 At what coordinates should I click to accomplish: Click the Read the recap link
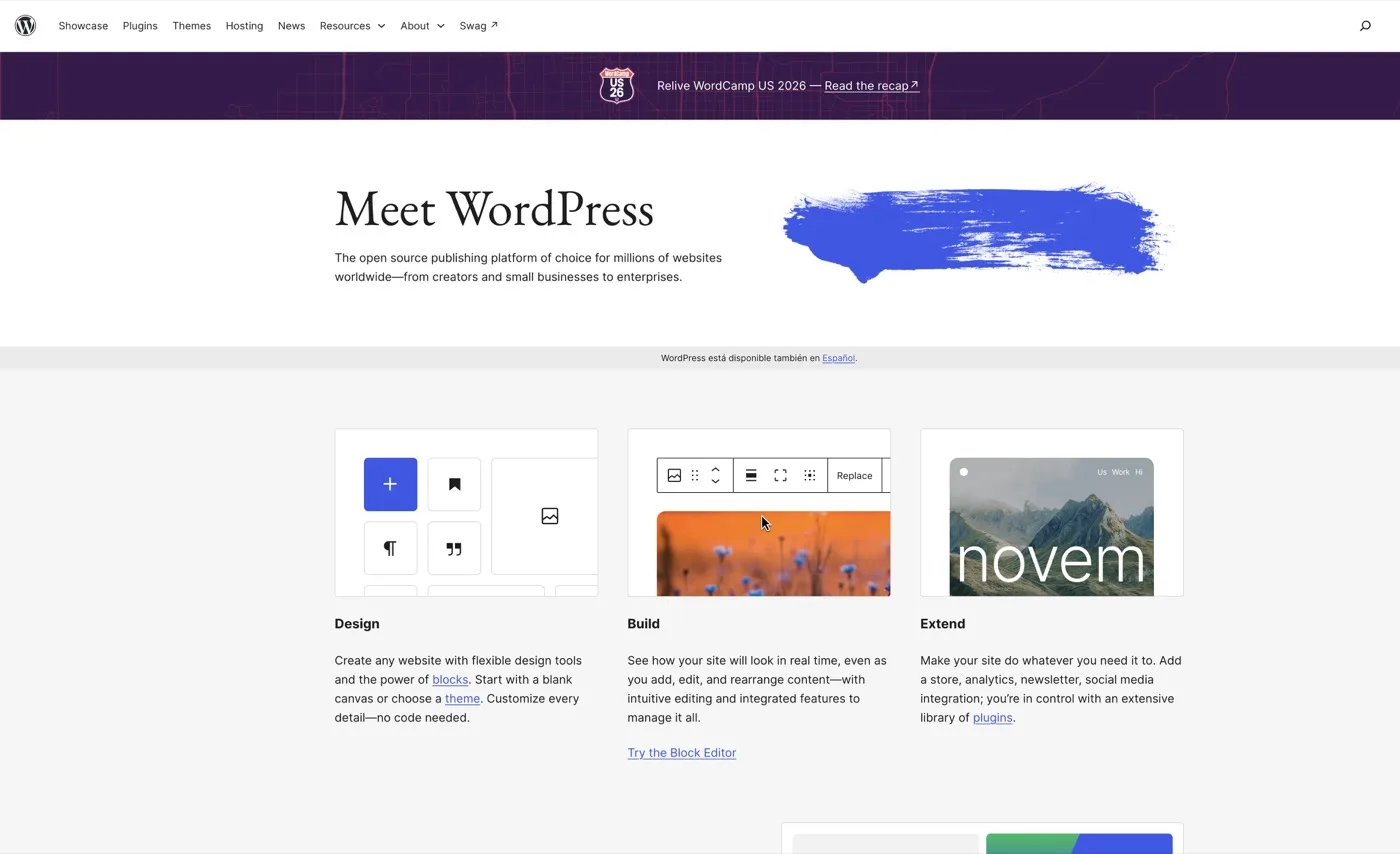point(871,86)
